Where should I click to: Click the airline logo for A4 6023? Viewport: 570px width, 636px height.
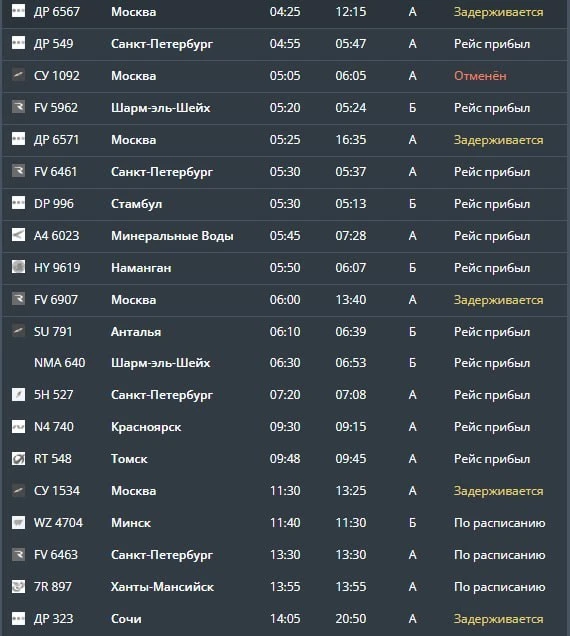pyautogui.click(x=18, y=235)
